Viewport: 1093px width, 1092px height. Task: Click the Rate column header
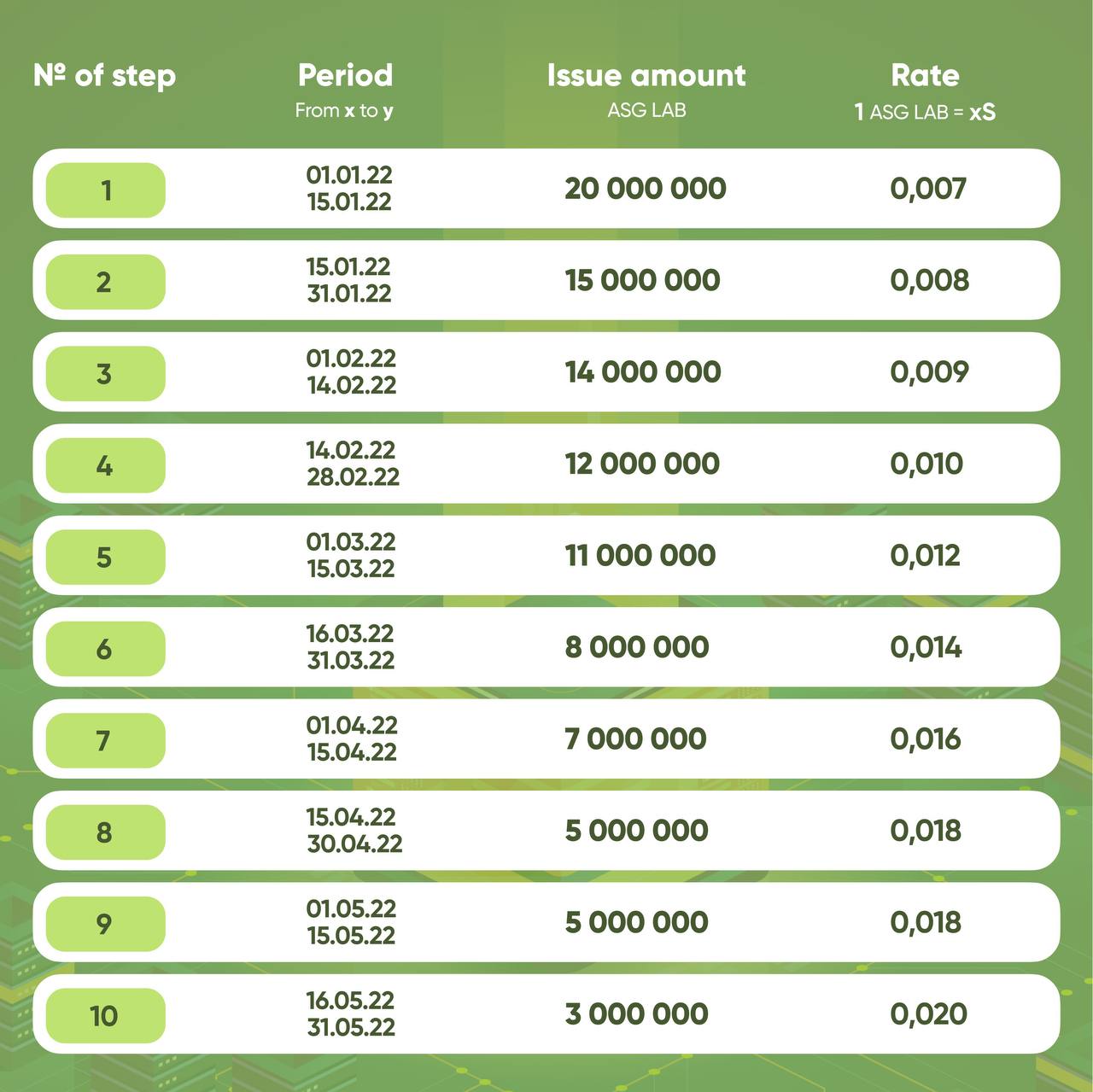[925, 75]
